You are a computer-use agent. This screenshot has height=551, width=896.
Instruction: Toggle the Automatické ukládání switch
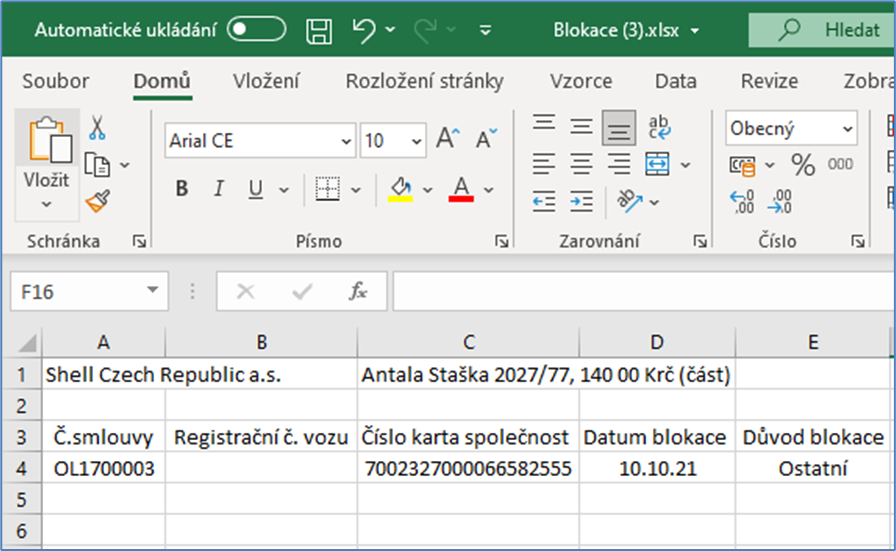(x=257, y=30)
